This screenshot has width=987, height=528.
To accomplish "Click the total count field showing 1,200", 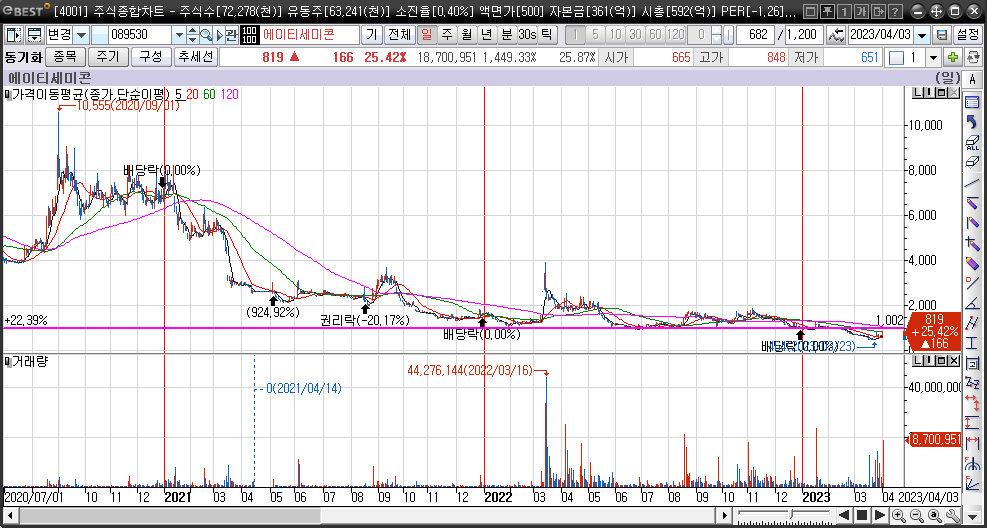I will pyautogui.click(x=805, y=35).
